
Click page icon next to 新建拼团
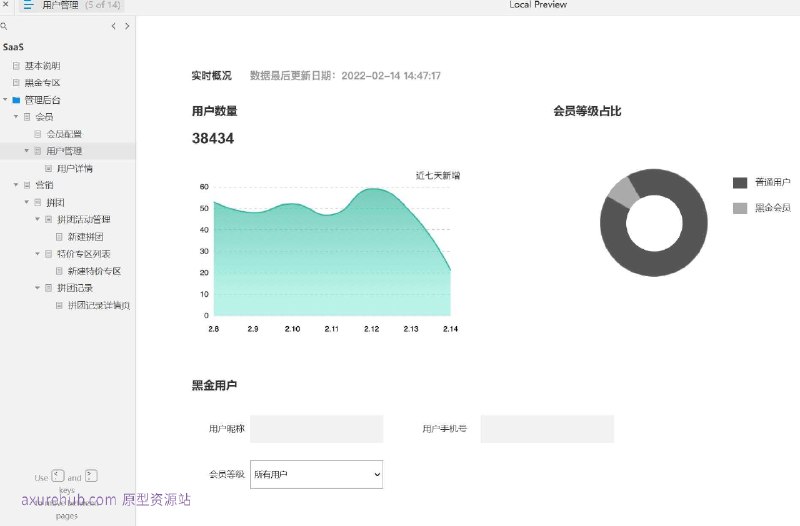(59, 237)
